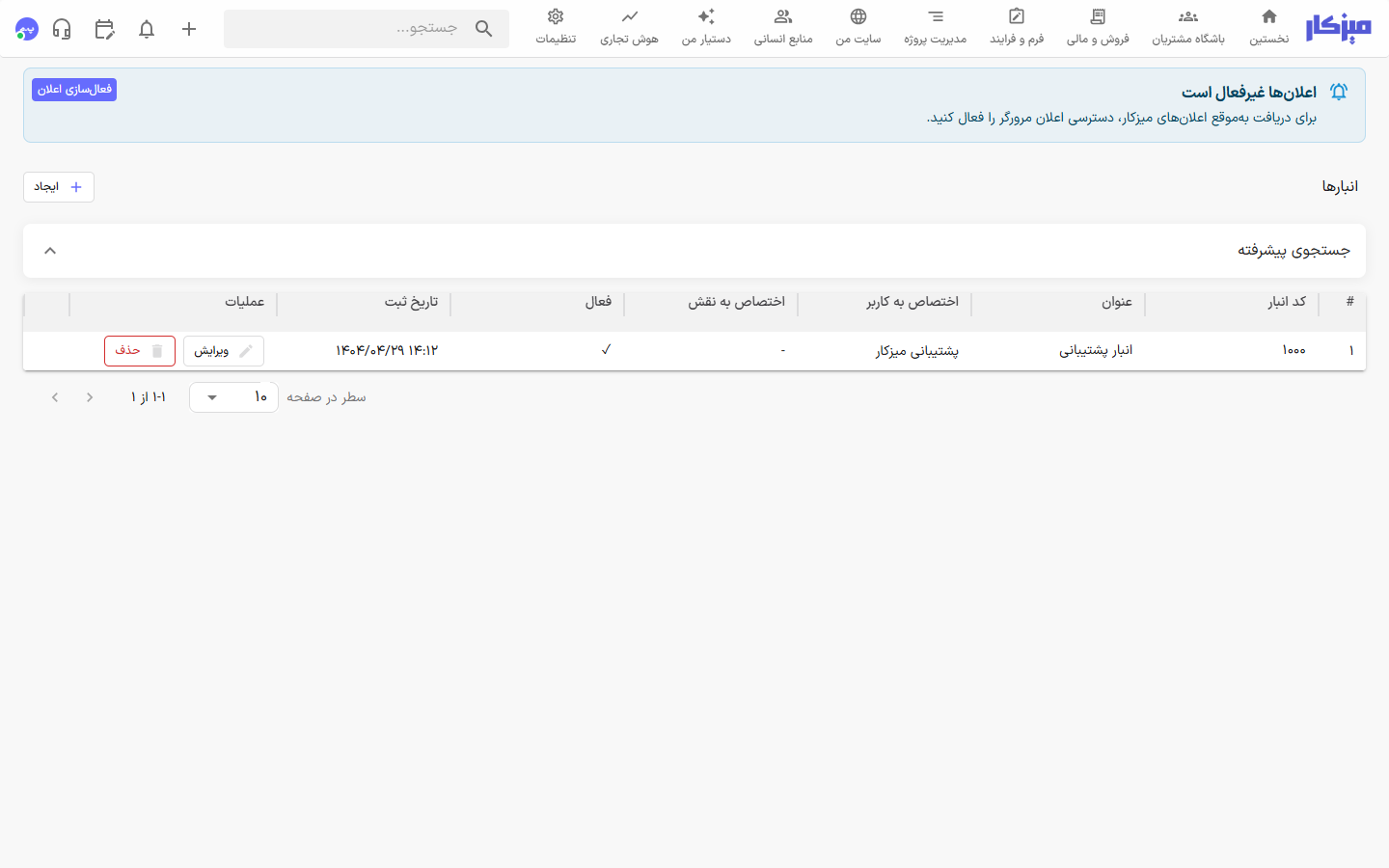The height and width of the screenshot is (868, 1389).
Task: Open support headset icon
Action: click(x=62, y=29)
